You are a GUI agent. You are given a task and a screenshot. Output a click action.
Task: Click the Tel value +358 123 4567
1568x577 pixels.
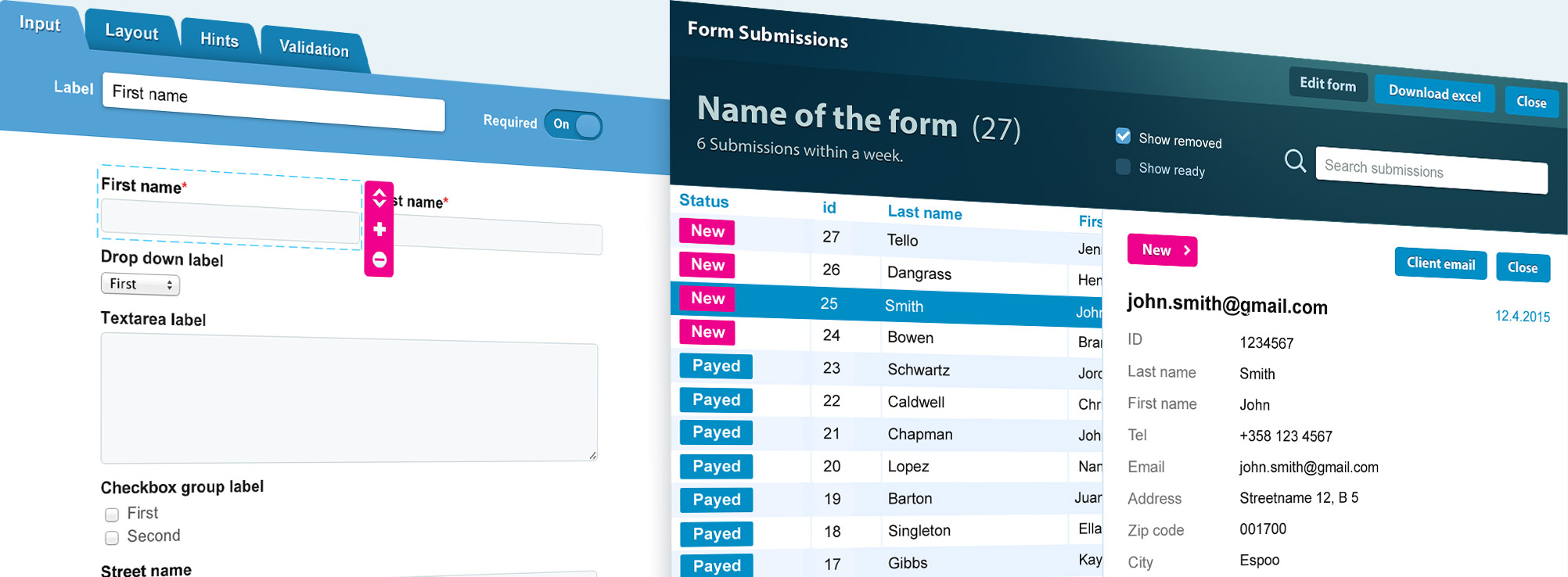1286,436
